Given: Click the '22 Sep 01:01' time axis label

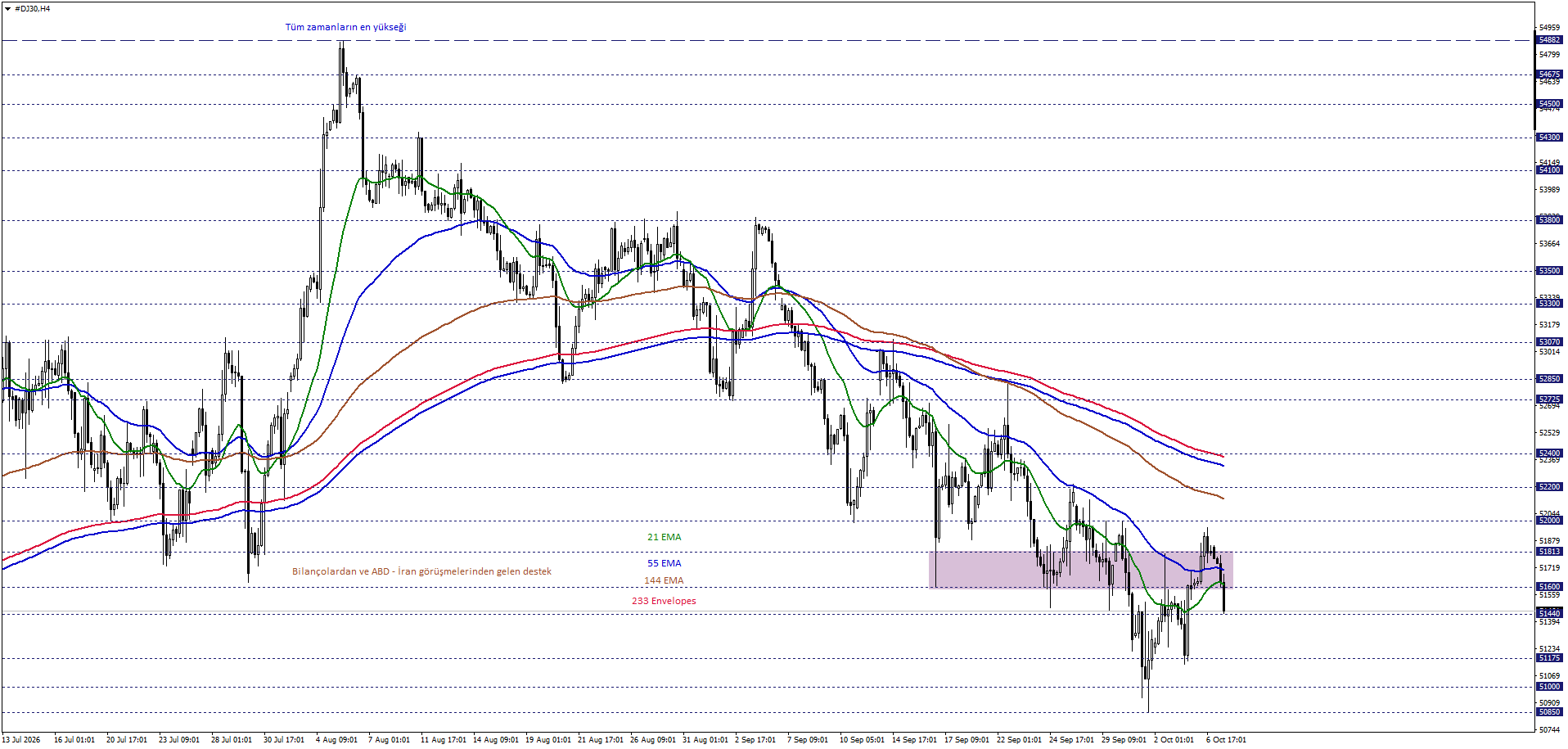Looking at the screenshot, I should [x=1020, y=740].
